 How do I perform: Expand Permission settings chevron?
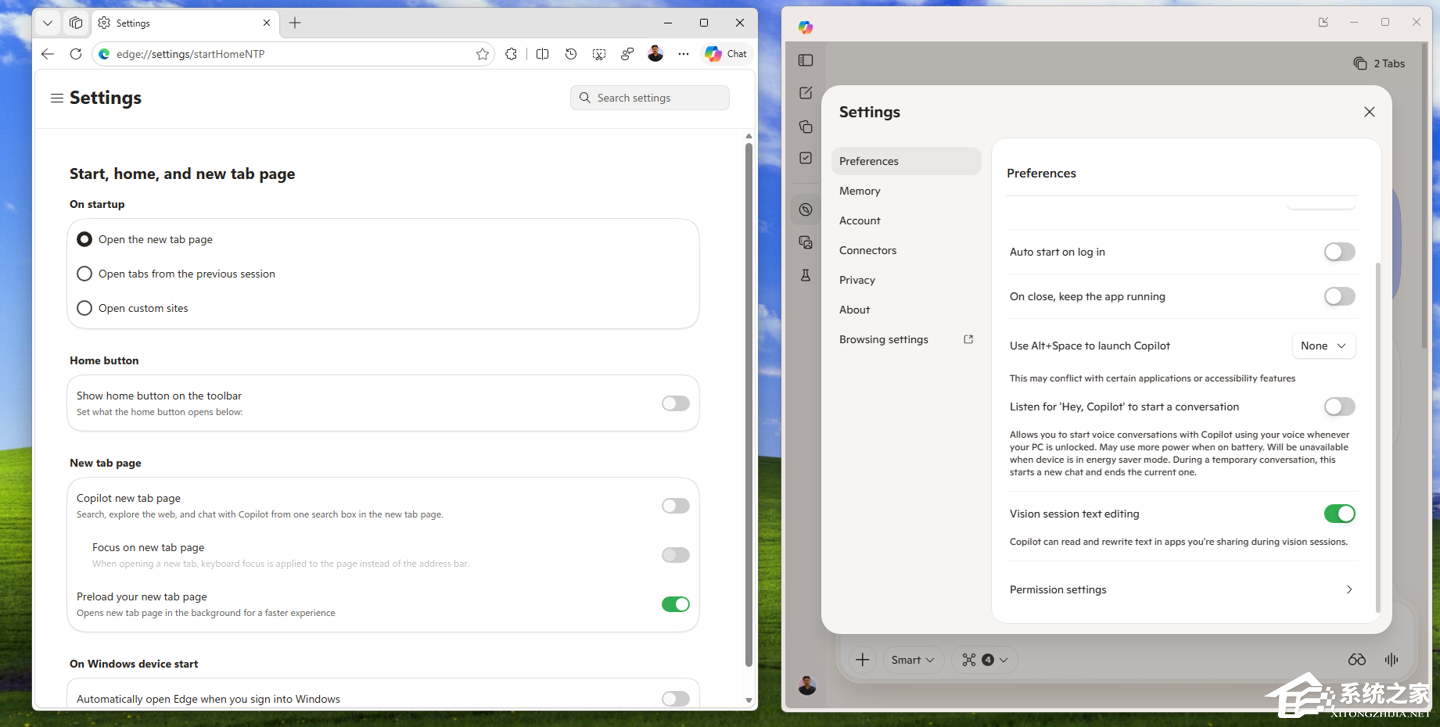click(1349, 590)
